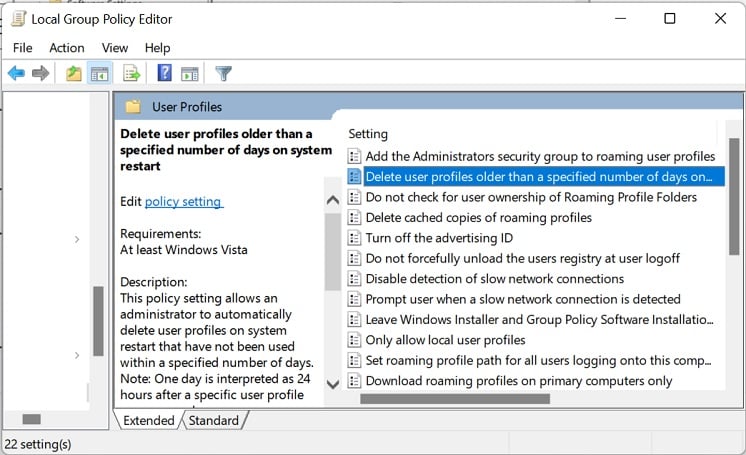Open Help via blue question mark icon
Screen dimensions: 746x455
pyautogui.click(x=164, y=73)
